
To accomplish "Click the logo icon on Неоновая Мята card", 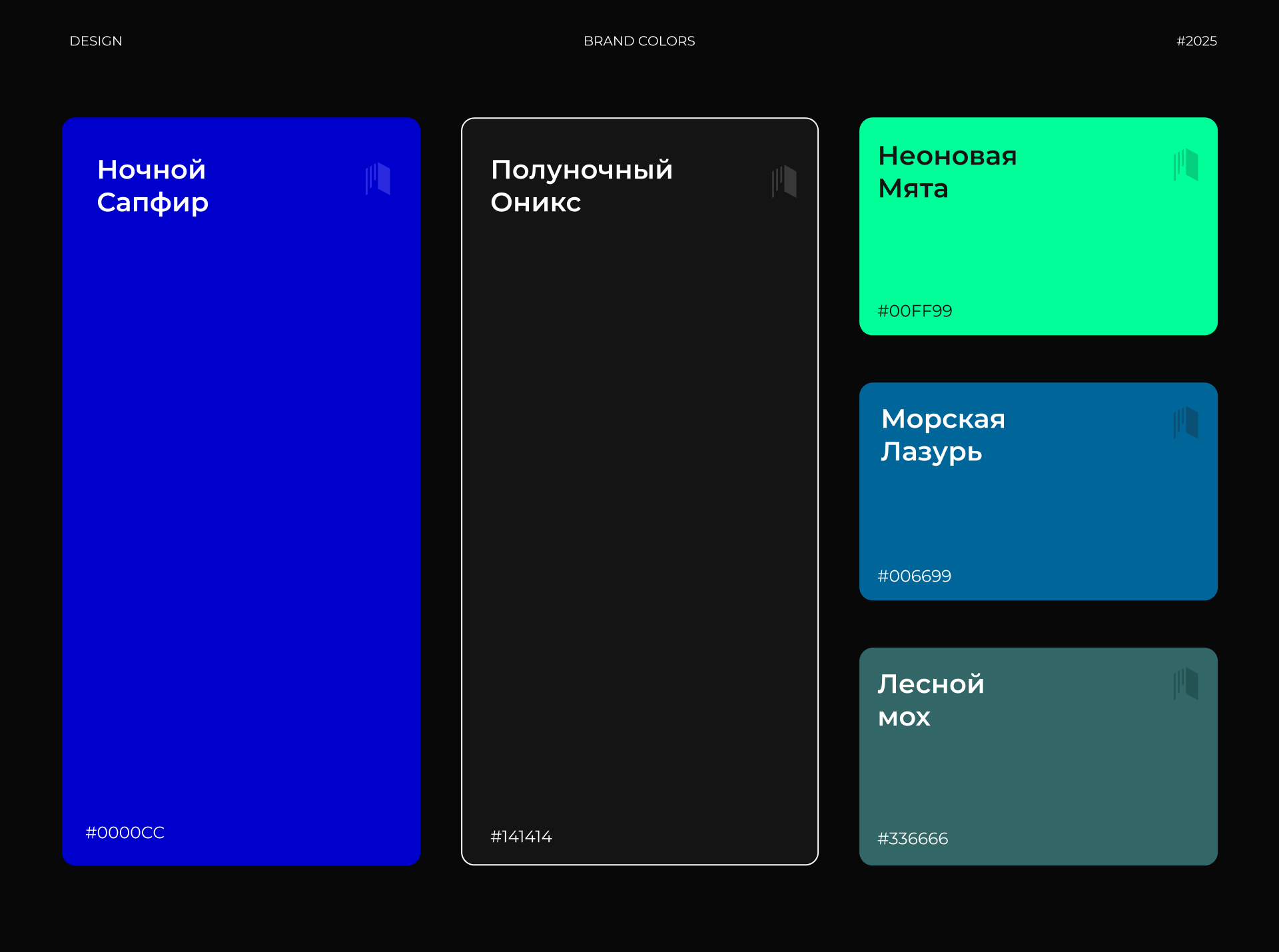I will click(1186, 165).
